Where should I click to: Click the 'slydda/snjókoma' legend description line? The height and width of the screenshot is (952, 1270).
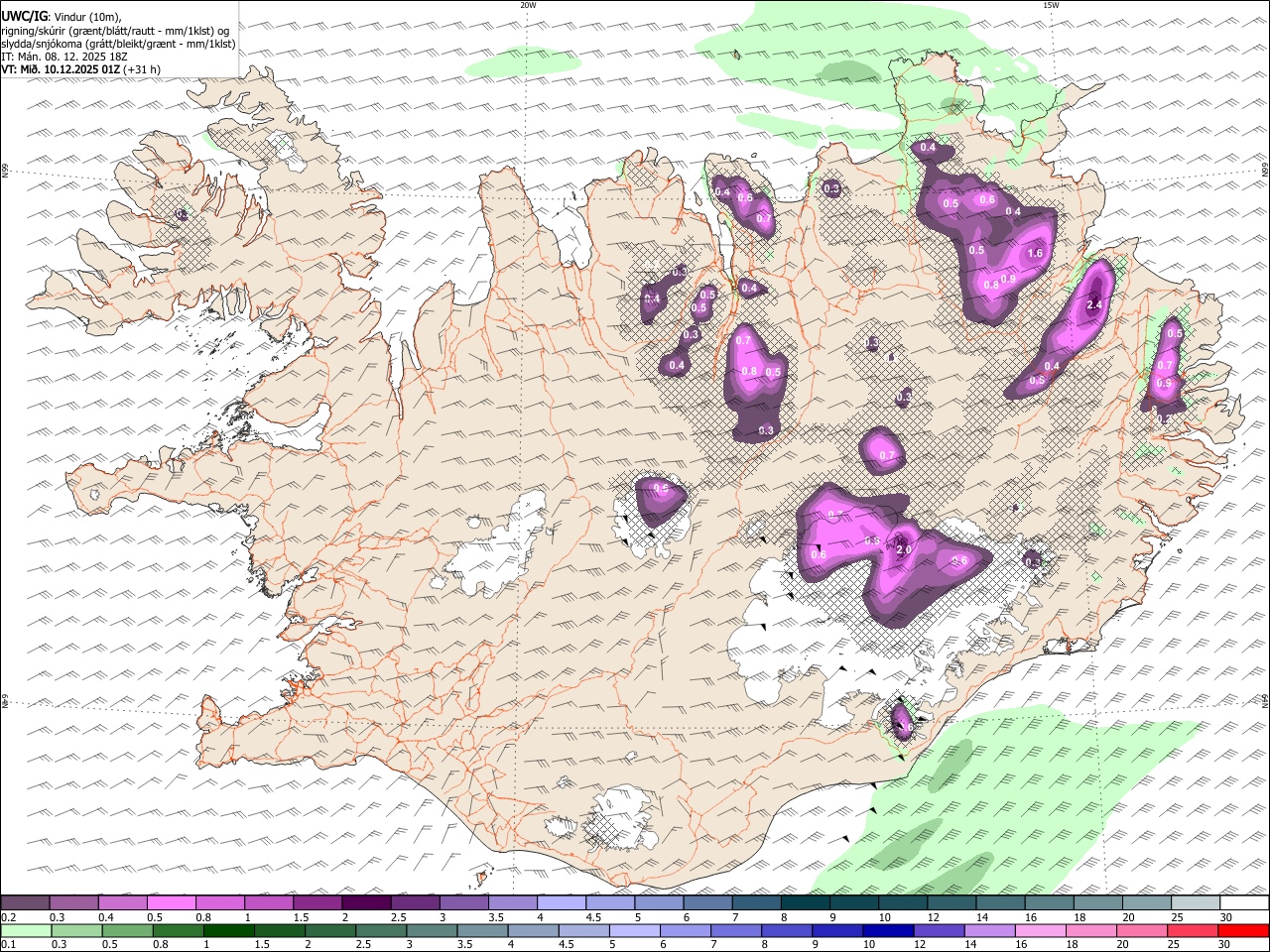[118, 44]
